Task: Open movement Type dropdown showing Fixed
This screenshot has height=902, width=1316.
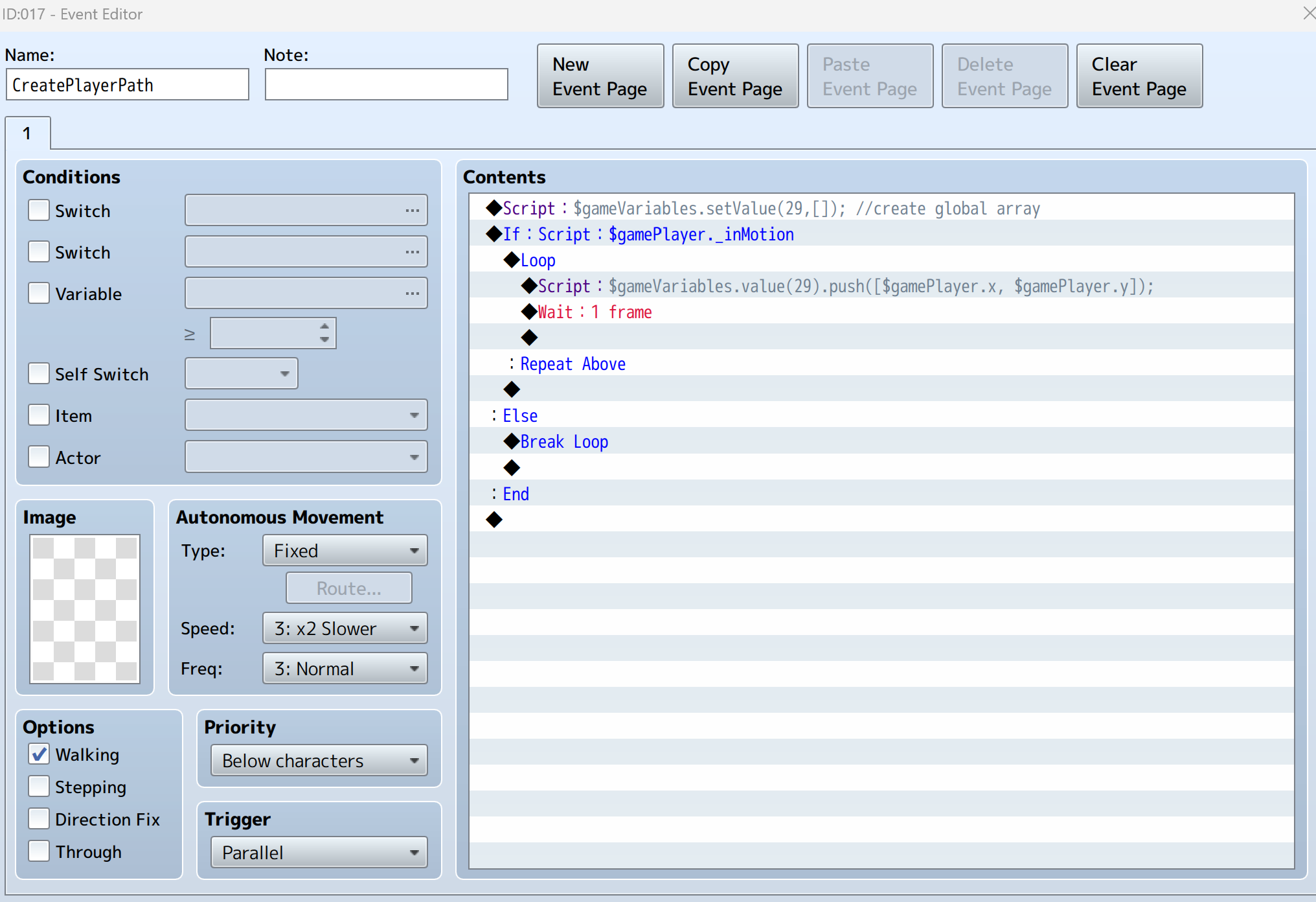Action: [345, 551]
